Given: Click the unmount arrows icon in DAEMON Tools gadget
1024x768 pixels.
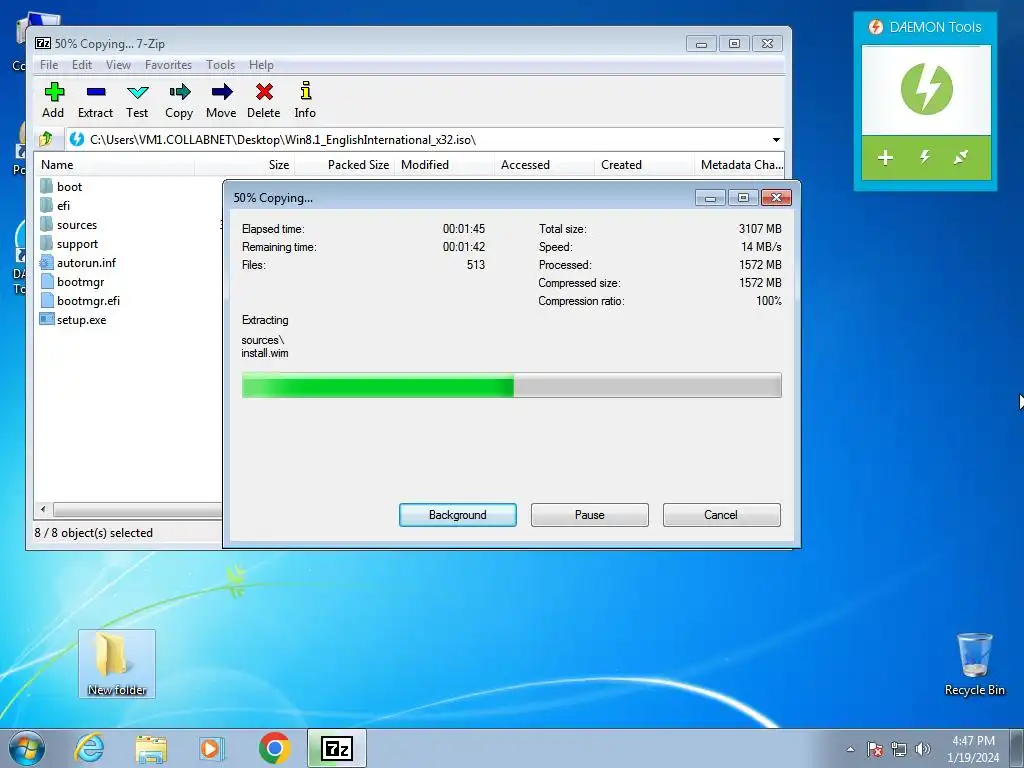Looking at the screenshot, I should [961, 157].
